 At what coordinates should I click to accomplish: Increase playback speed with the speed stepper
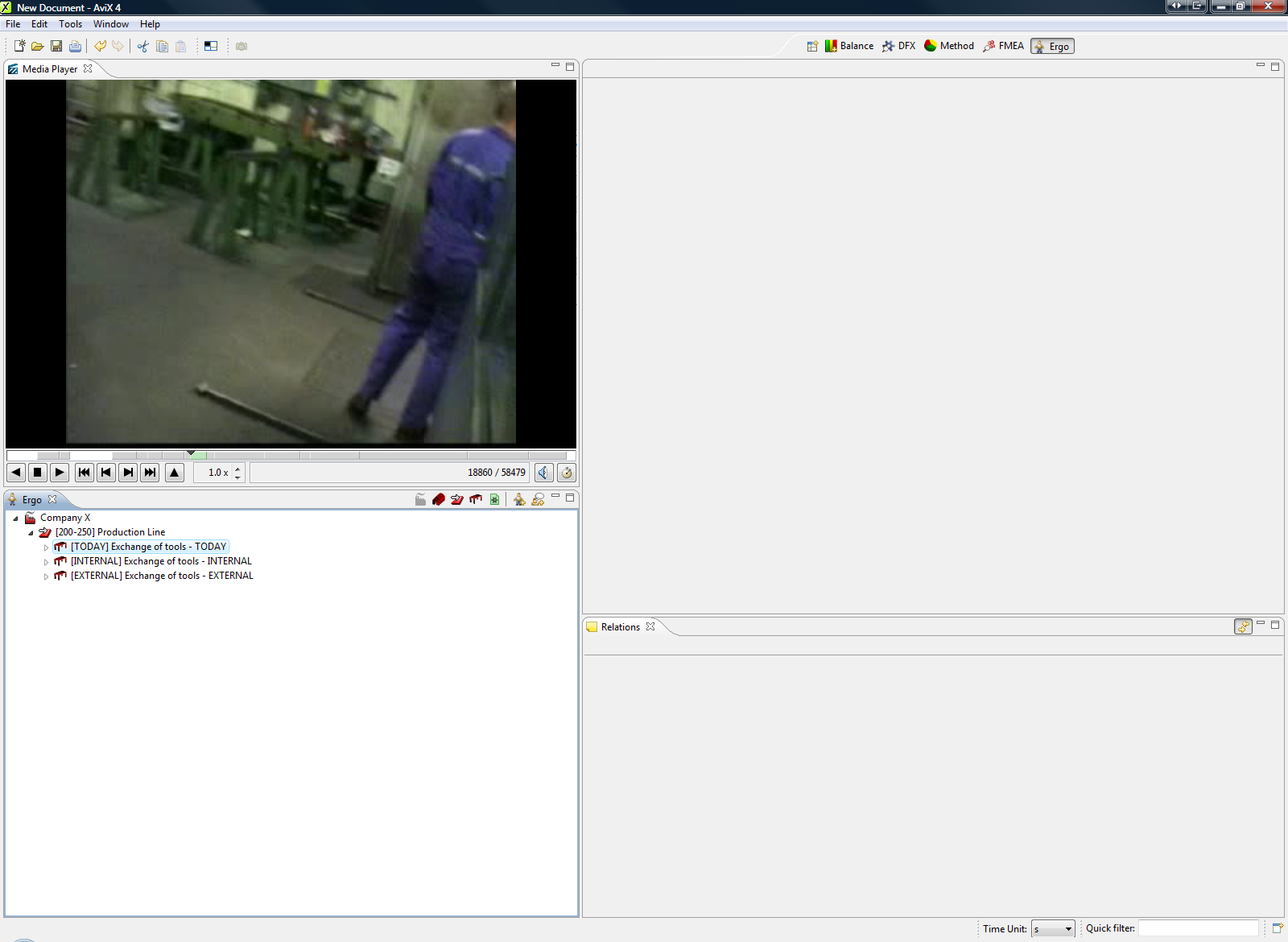(x=237, y=469)
